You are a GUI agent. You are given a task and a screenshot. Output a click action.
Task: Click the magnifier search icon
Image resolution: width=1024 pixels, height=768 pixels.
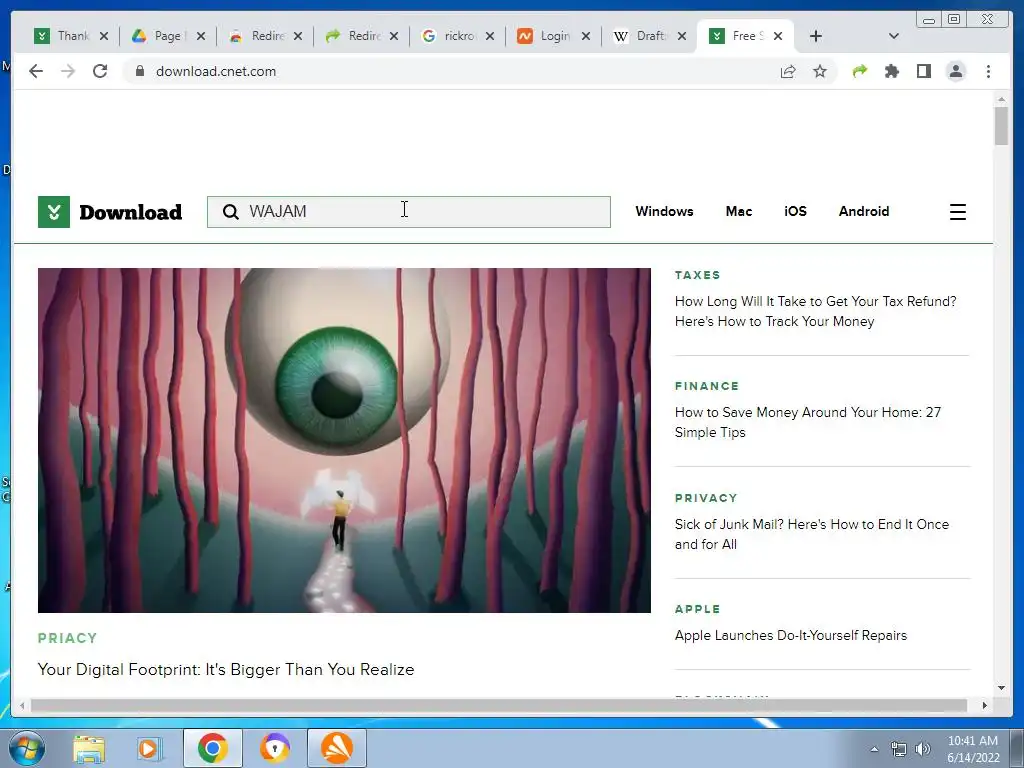tap(231, 212)
